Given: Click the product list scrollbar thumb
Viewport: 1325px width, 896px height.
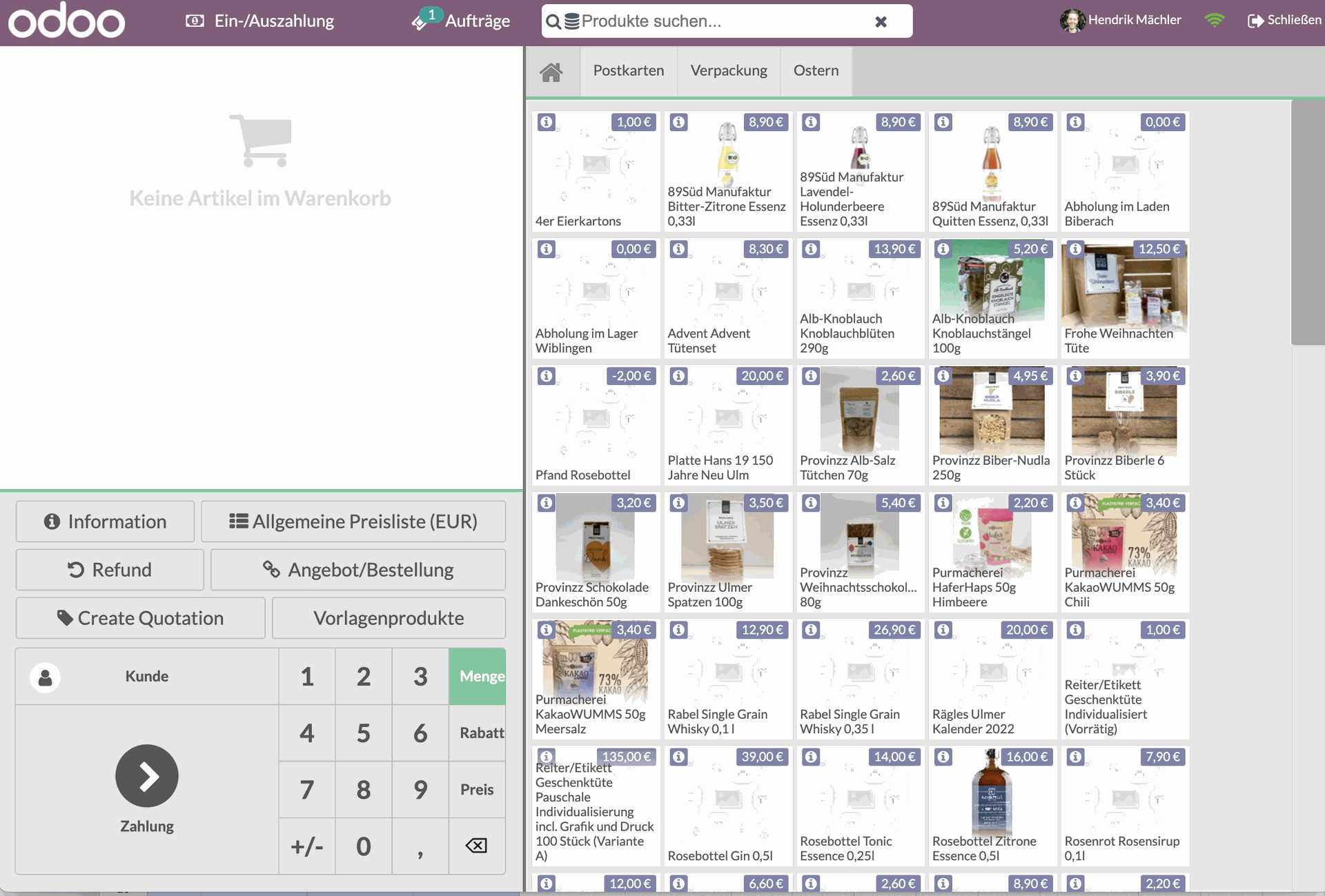Looking at the screenshot, I should pyautogui.click(x=1308, y=222).
